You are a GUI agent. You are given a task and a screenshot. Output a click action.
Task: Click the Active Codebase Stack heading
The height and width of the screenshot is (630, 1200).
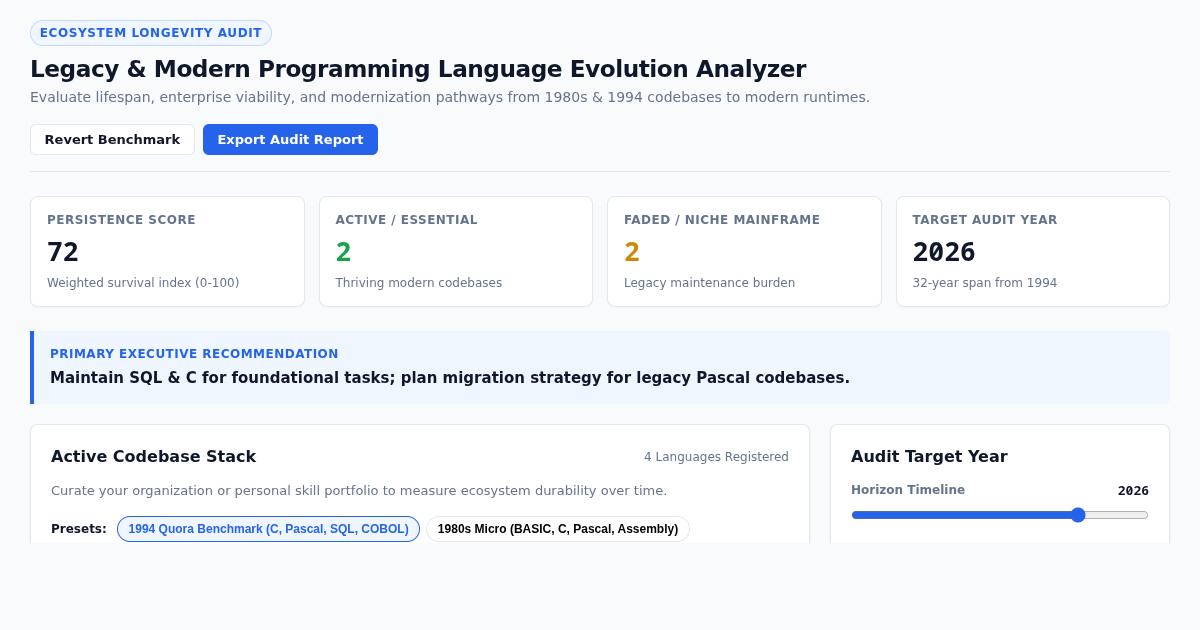tap(154, 456)
